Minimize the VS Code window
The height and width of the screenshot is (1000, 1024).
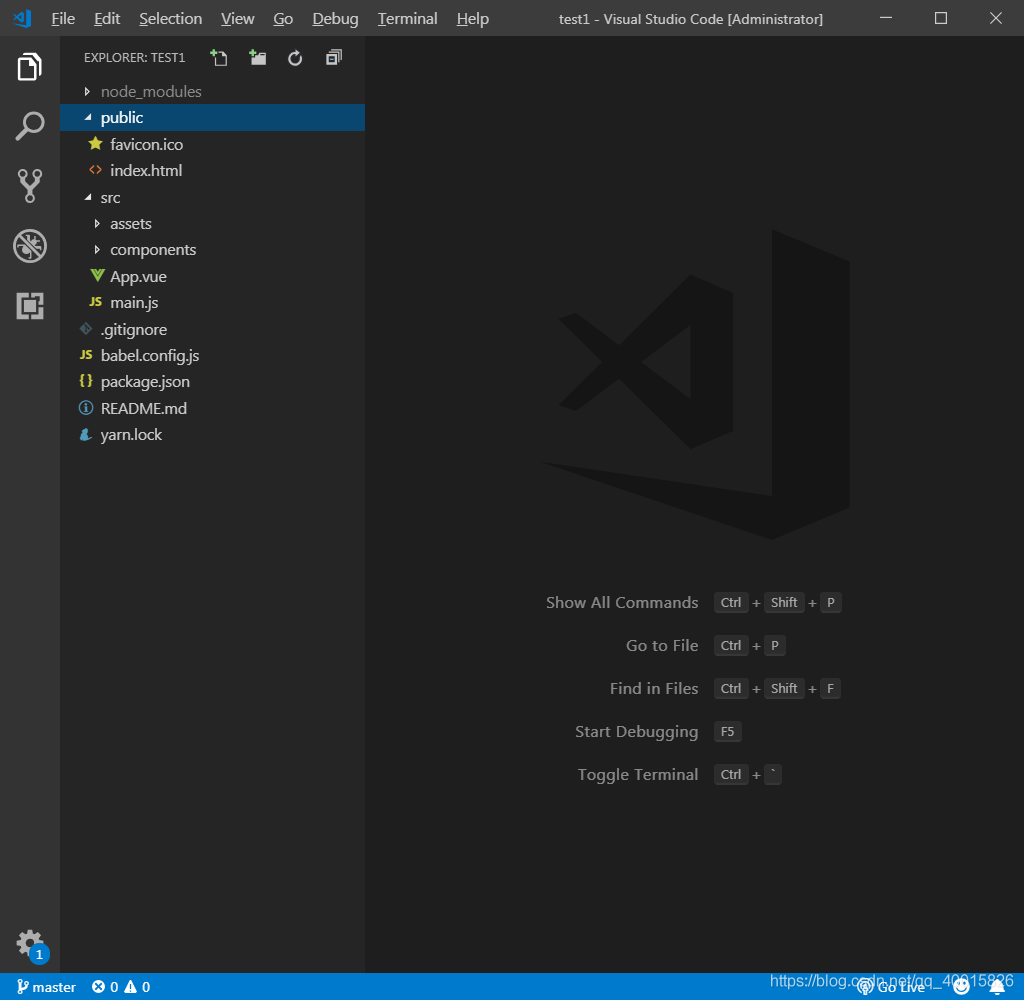(886, 18)
